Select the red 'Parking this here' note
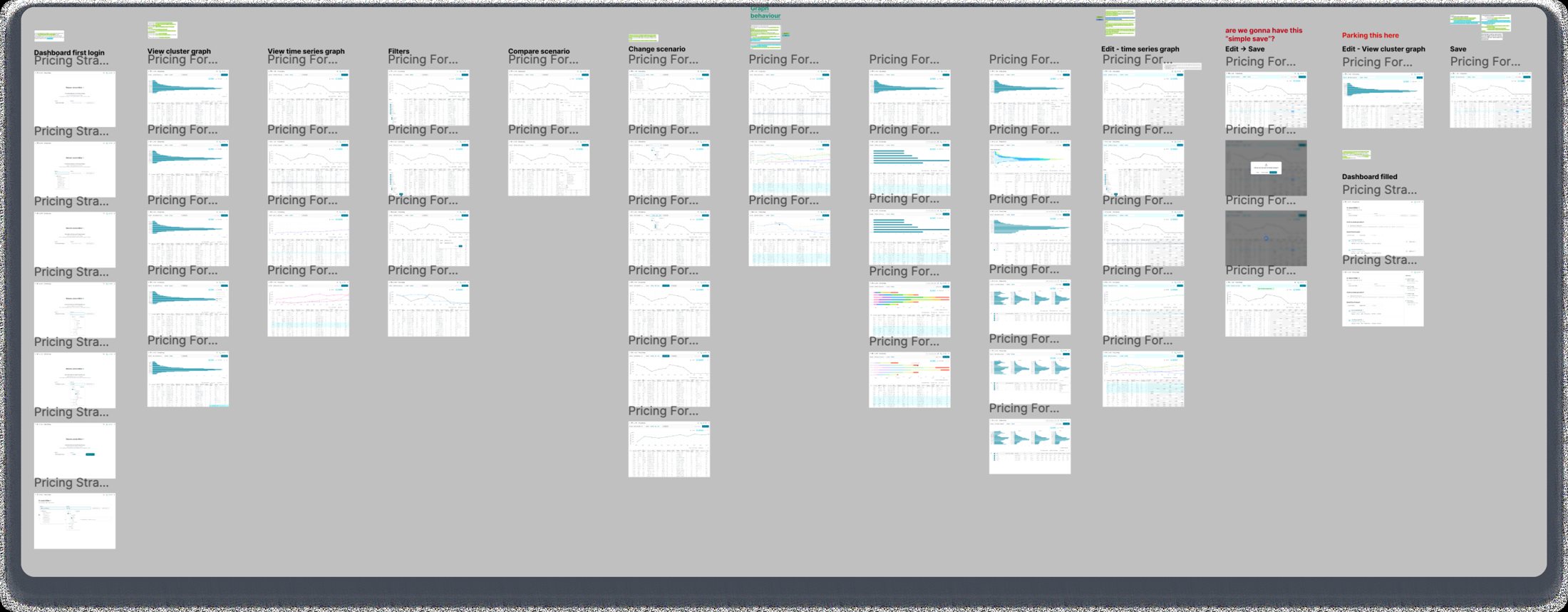This screenshot has height=612, width=1568. click(x=1370, y=35)
